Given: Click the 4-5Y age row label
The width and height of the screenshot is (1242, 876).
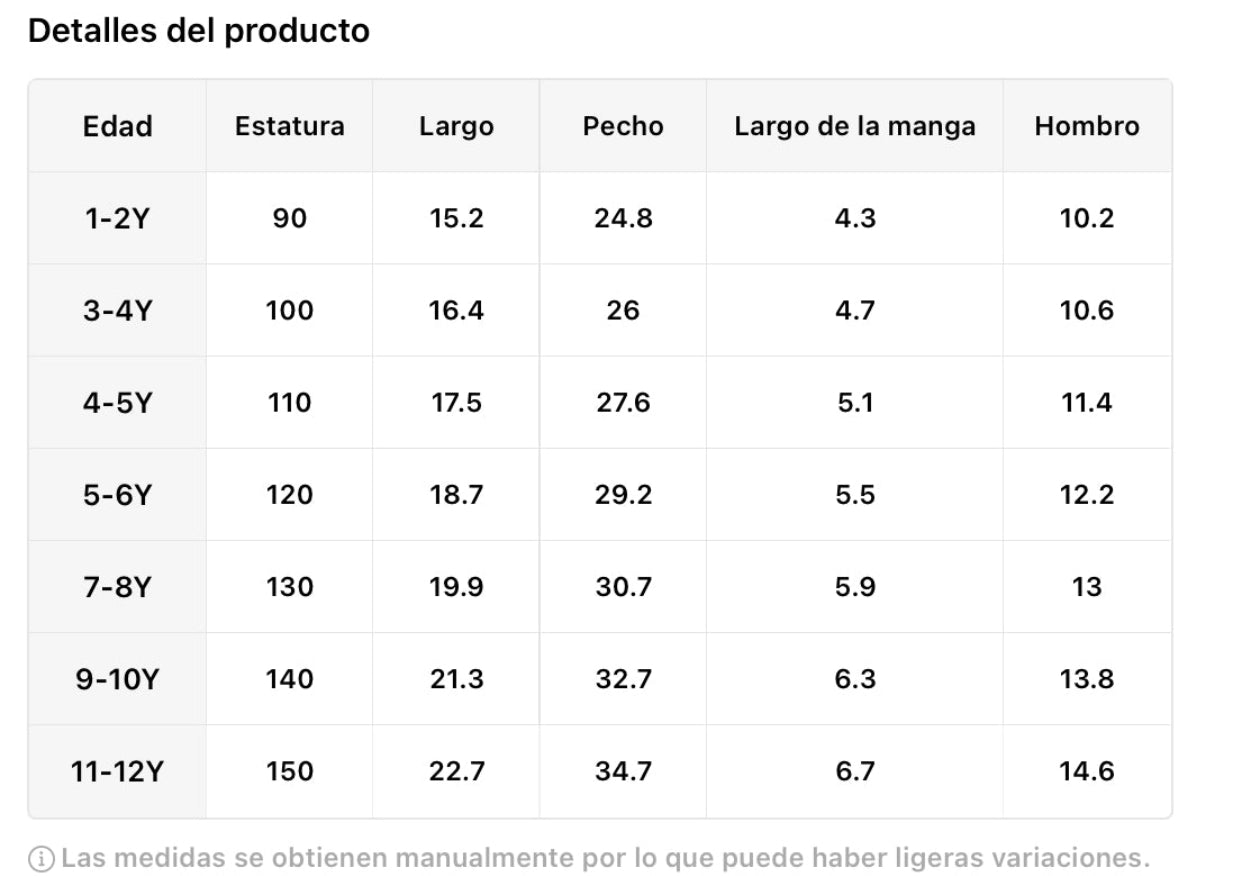Looking at the screenshot, I should (118, 403).
